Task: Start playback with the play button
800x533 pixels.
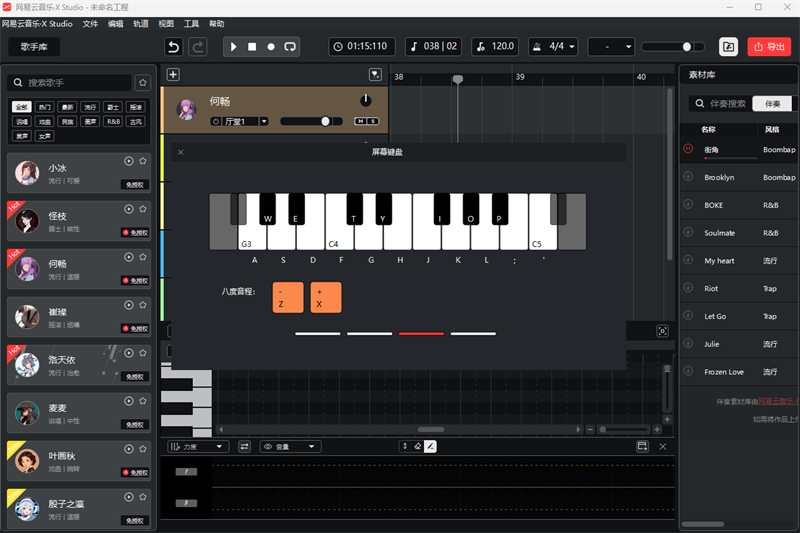Action: pos(233,47)
